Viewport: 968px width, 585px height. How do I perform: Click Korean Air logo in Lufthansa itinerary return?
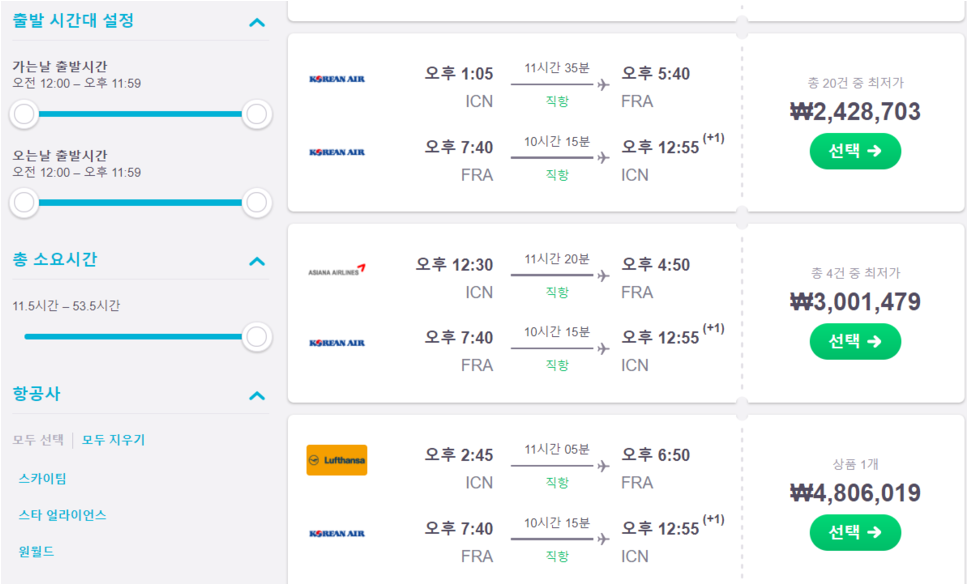337,533
